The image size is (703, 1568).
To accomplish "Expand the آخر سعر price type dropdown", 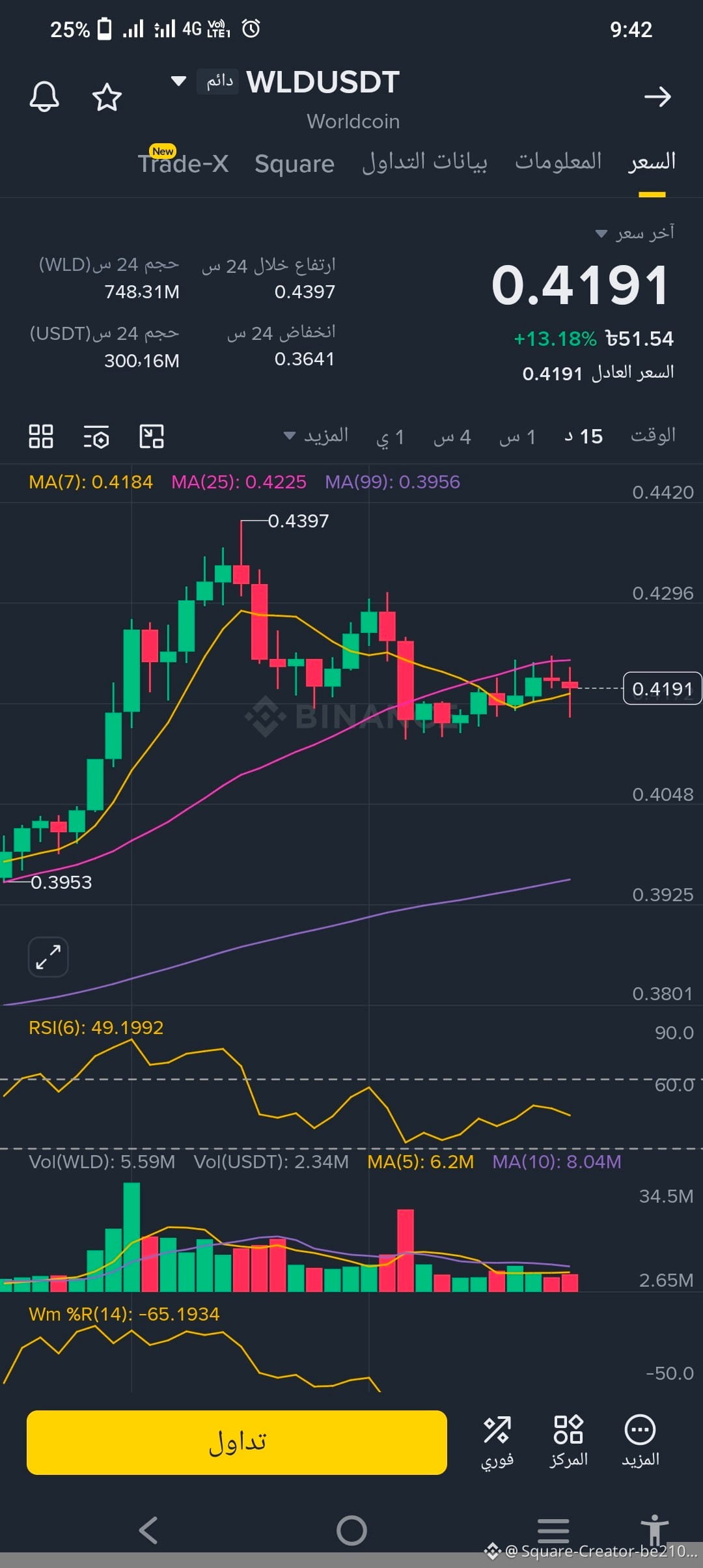I will pyautogui.click(x=635, y=233).
